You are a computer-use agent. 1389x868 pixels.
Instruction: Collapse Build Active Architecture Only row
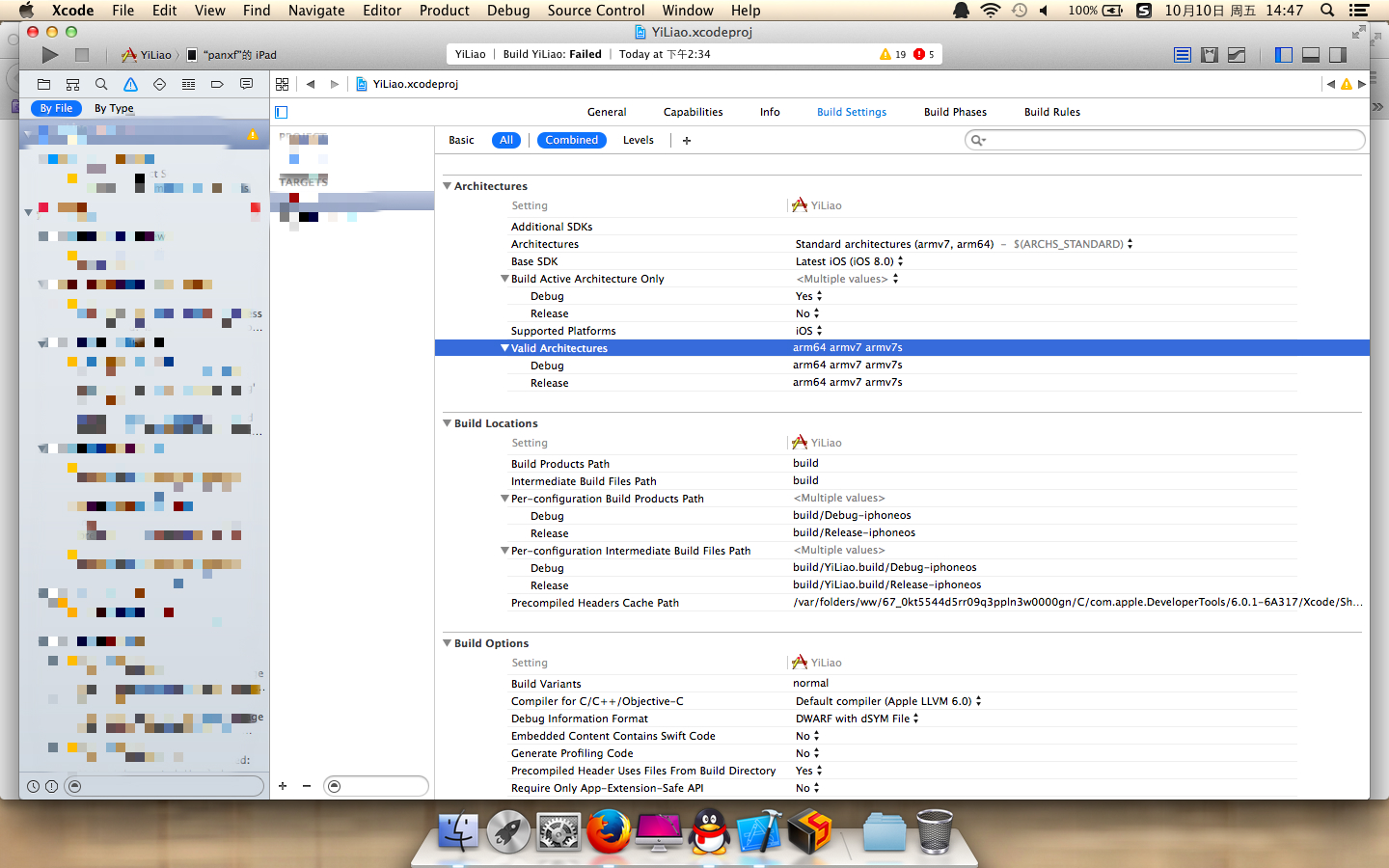504,279
